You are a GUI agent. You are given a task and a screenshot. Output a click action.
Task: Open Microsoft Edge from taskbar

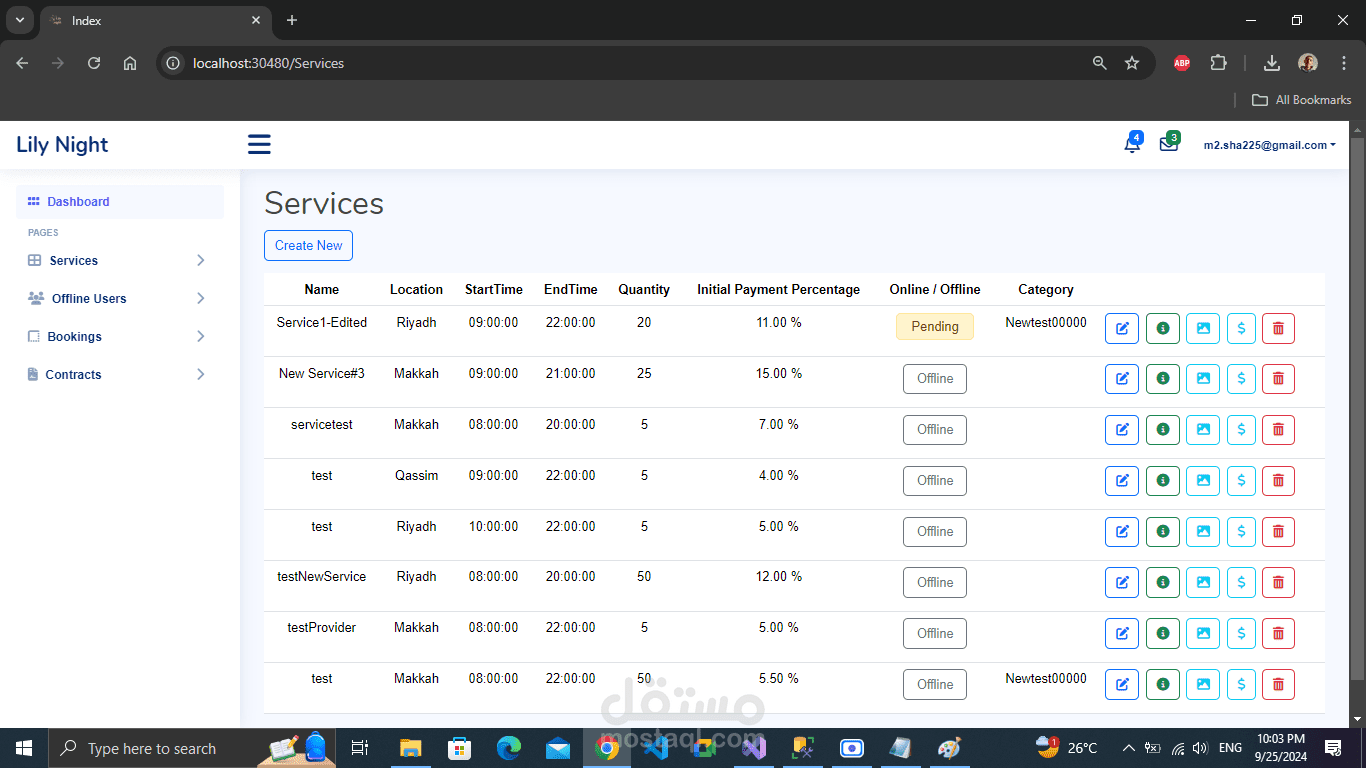(x=509, y=748)
